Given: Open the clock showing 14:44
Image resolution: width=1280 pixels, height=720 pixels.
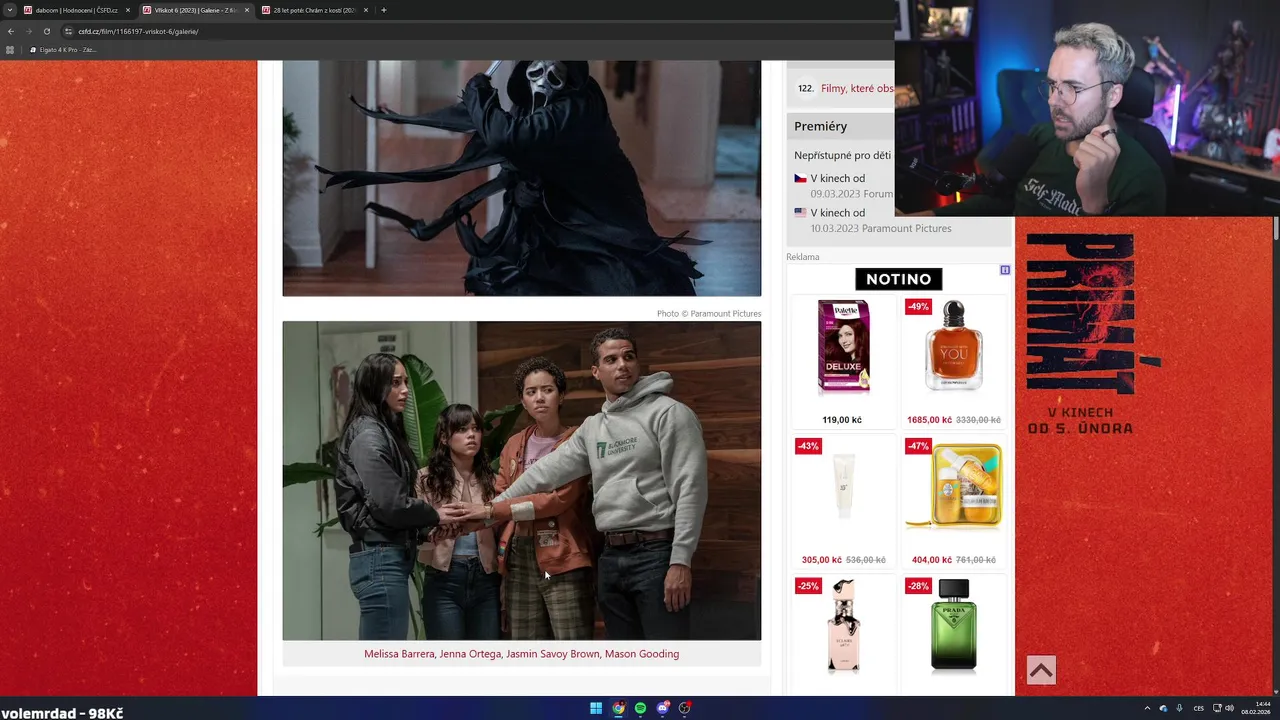Looking at the screenshot, I should pyautogui.click(x=1257, y=708).
